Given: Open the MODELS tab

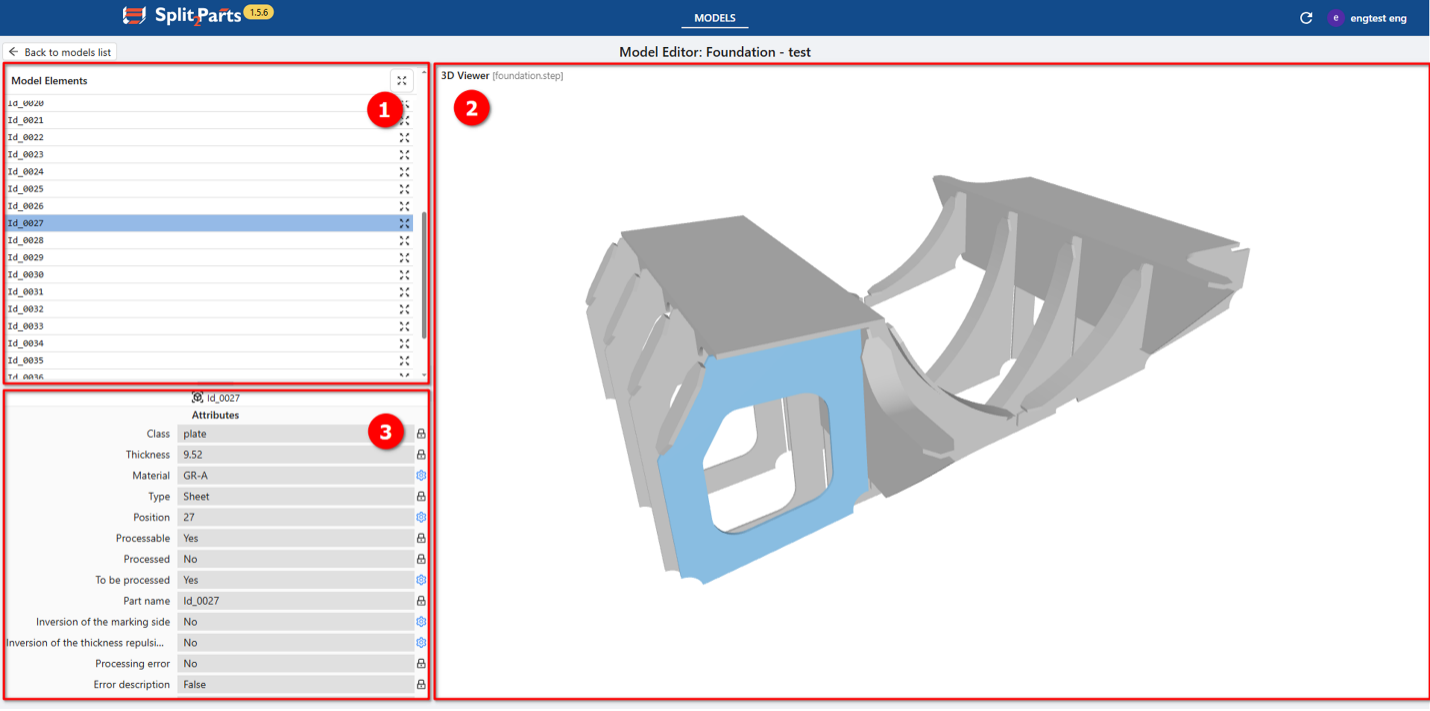Looking at the screenshot, I should coord(714,18).
